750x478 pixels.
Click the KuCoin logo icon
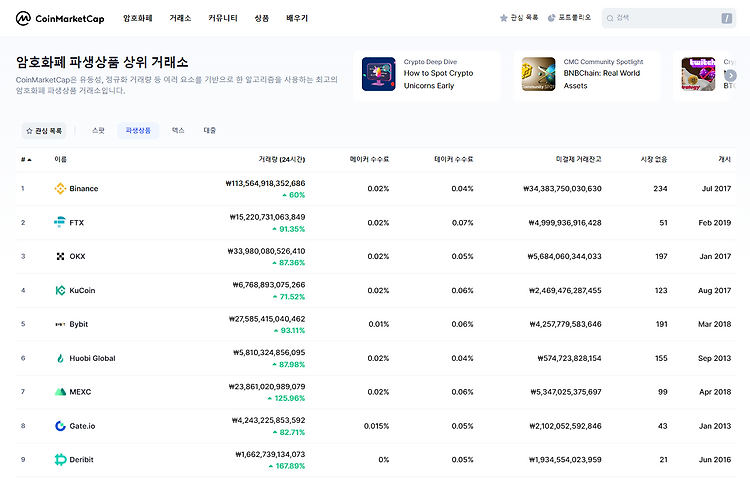click(x=60, y=290)
